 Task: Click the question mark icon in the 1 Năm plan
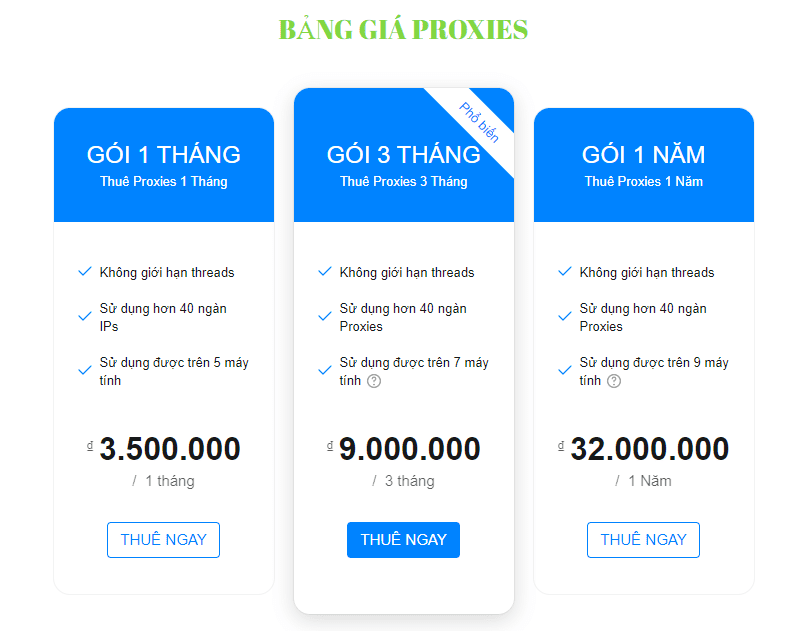(x=614, y=381)
